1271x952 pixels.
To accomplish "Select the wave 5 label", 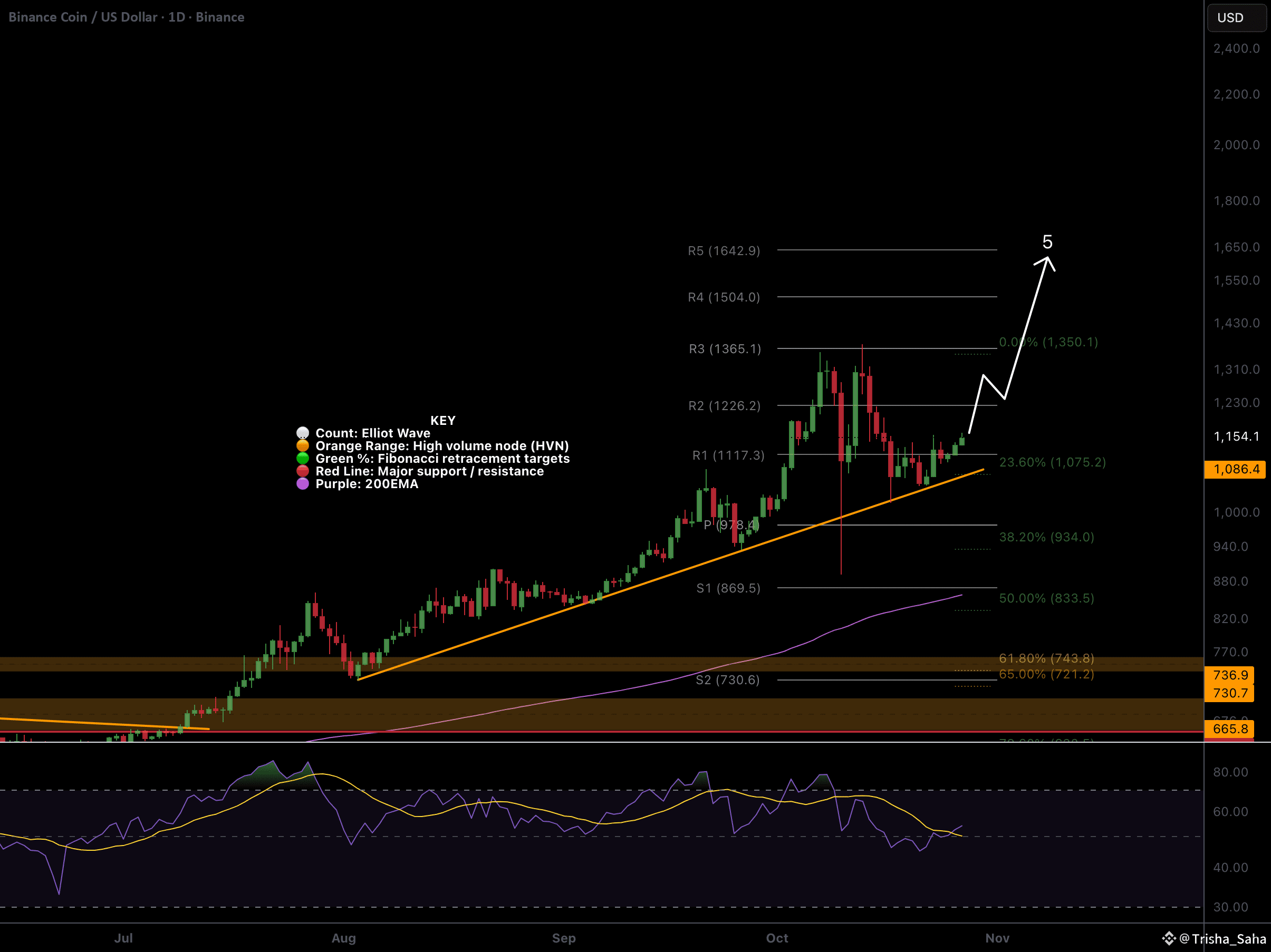I will click(x=1047, y=242).
